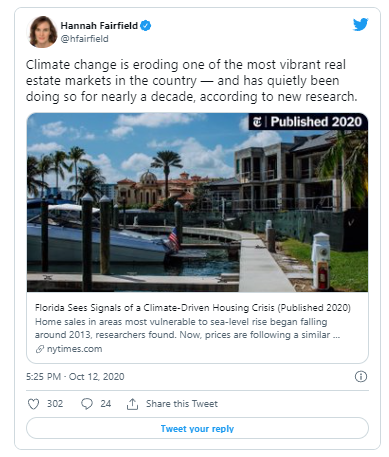This screenshot has width=389, height=457.
Task: Open the @hfairfield handle
Action: [x=84, y=39]
